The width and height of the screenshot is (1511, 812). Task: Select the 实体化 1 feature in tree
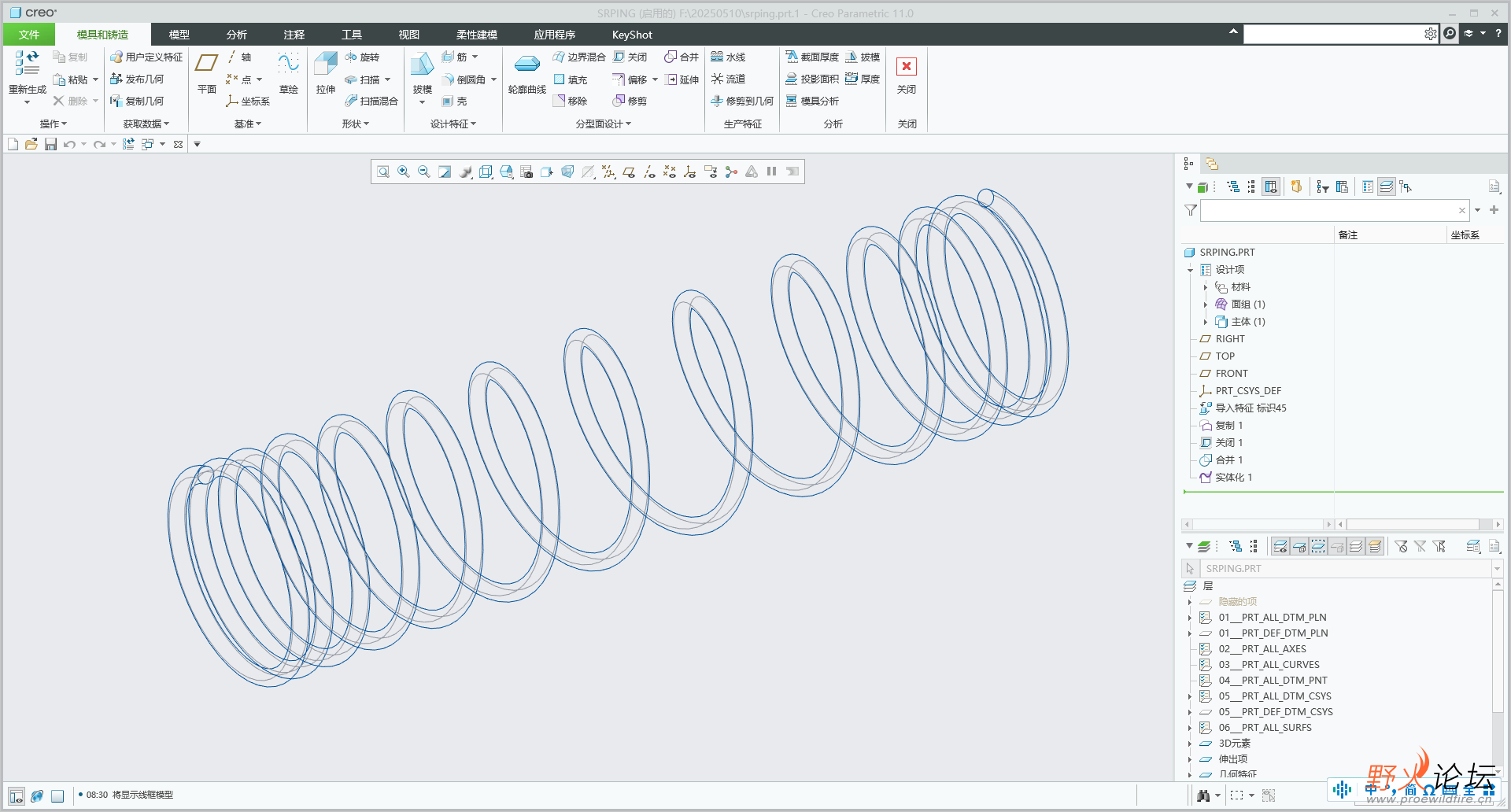pyautogui.click(x=1226, y=478)
